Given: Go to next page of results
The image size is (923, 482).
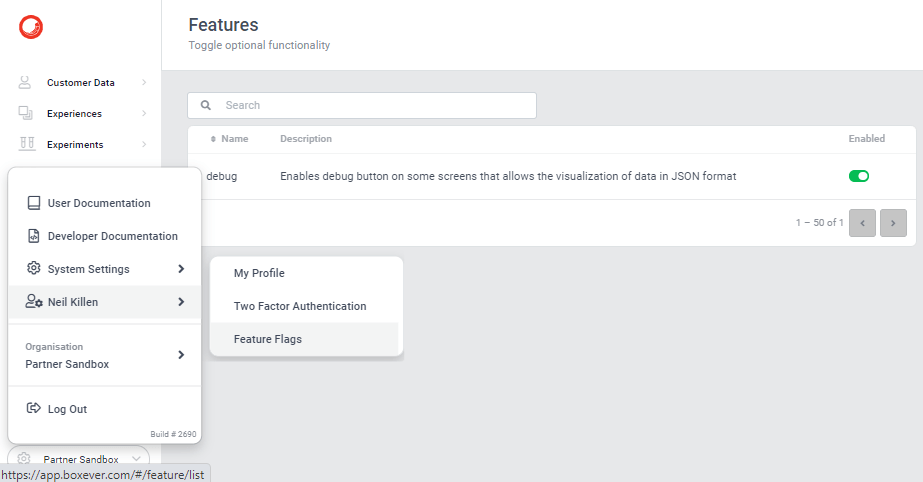Looking at the screenshot, I should tap(893, 223).
